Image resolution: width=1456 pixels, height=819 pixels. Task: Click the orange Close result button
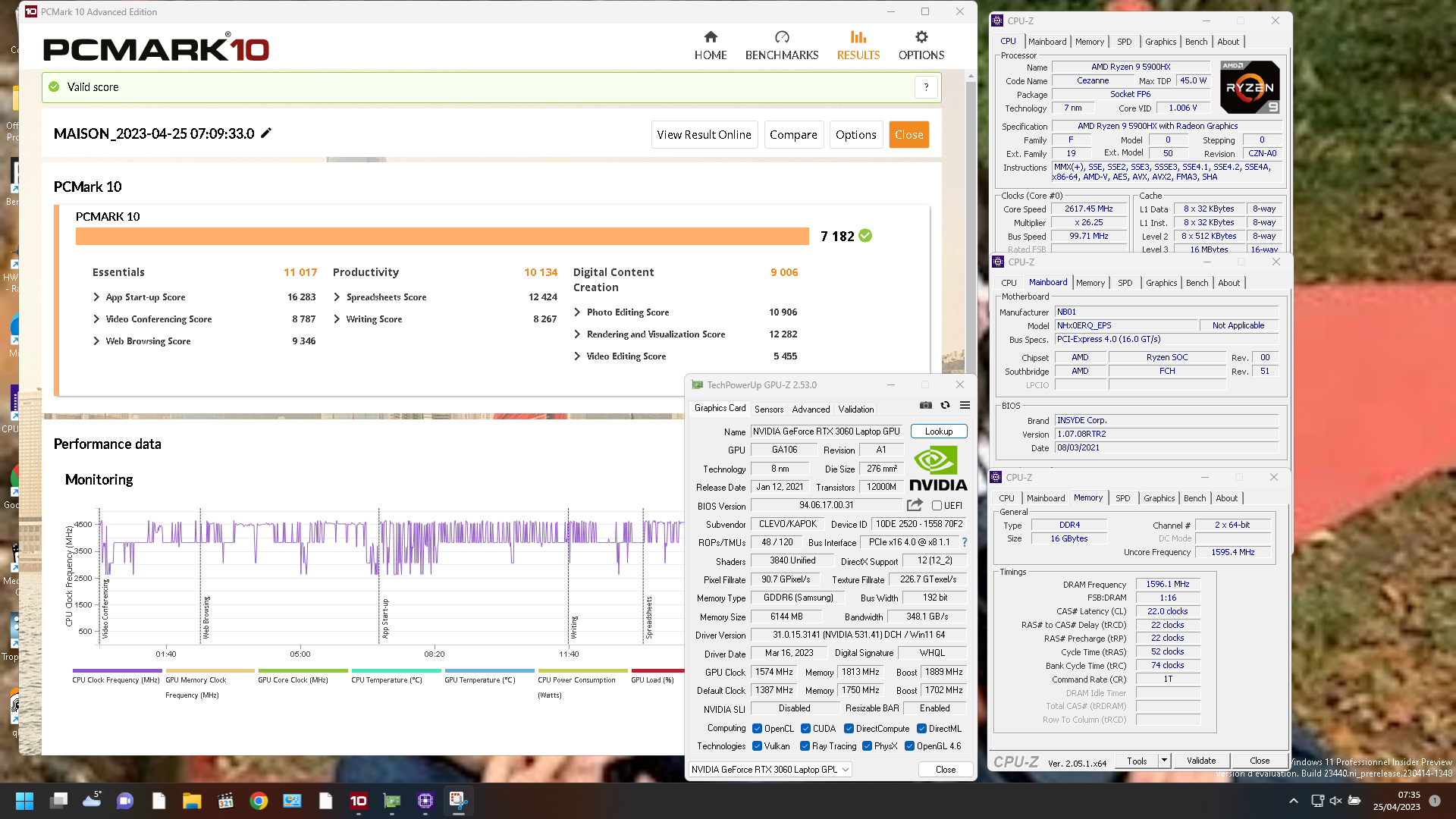[909, 135]
